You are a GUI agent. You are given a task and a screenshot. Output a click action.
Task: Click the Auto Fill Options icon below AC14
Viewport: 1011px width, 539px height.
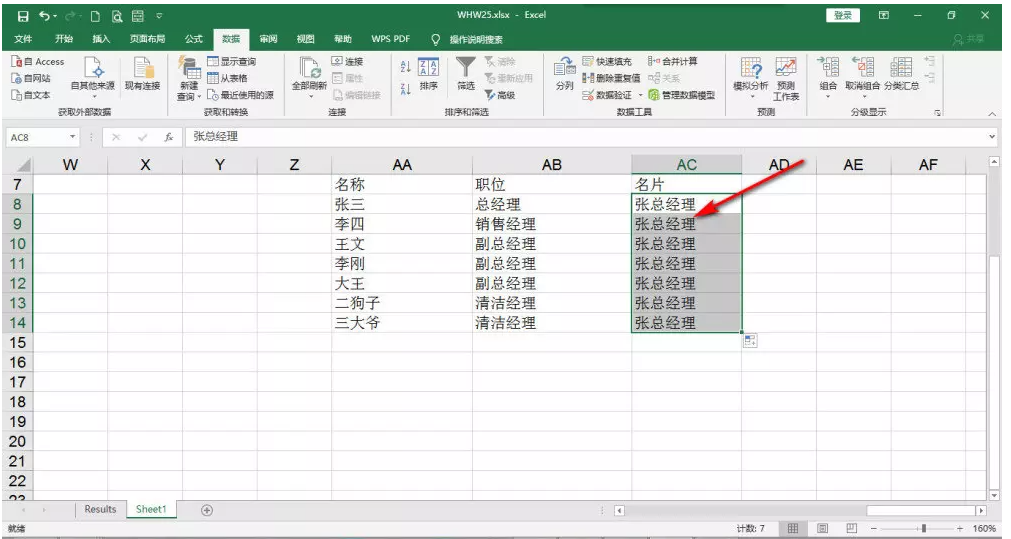pos(750,341)
